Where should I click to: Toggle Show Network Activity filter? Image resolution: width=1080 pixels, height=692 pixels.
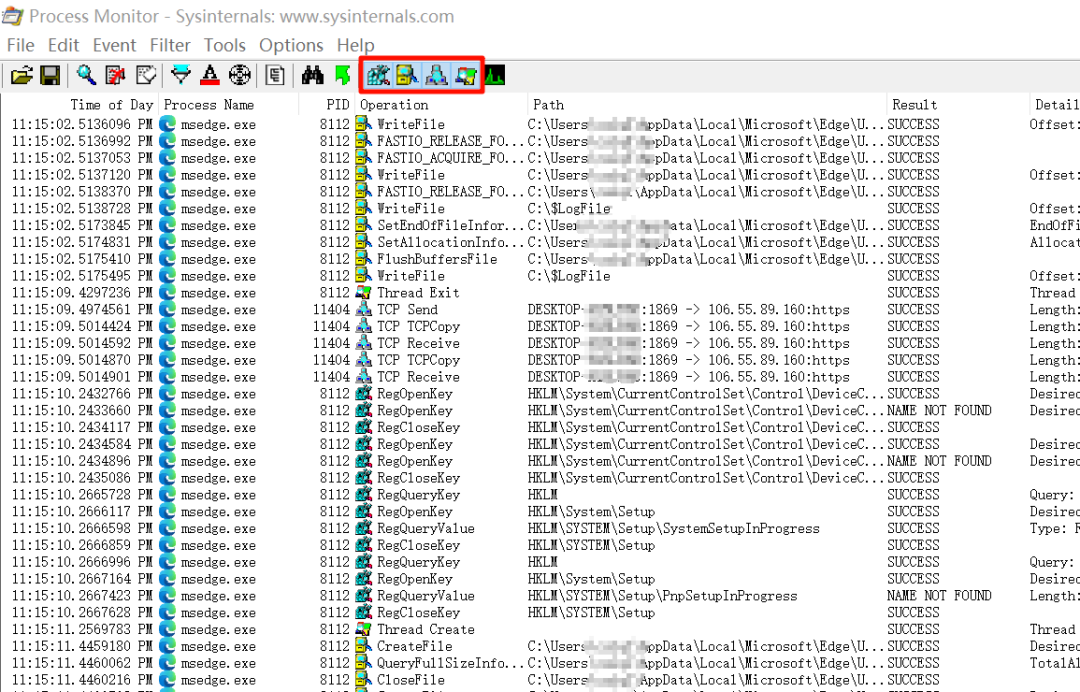click(434, 74)
